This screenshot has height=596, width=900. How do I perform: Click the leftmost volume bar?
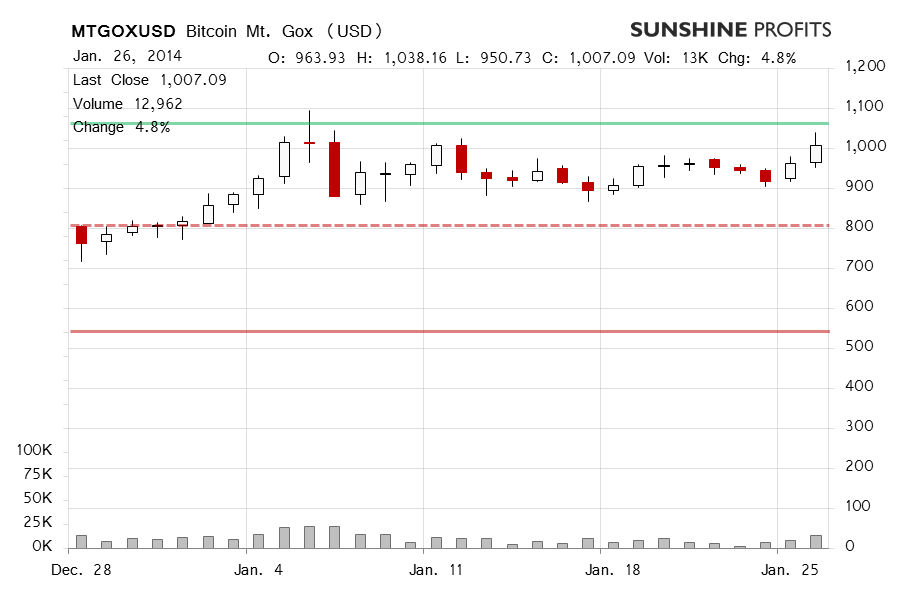[x=82, y=542]
